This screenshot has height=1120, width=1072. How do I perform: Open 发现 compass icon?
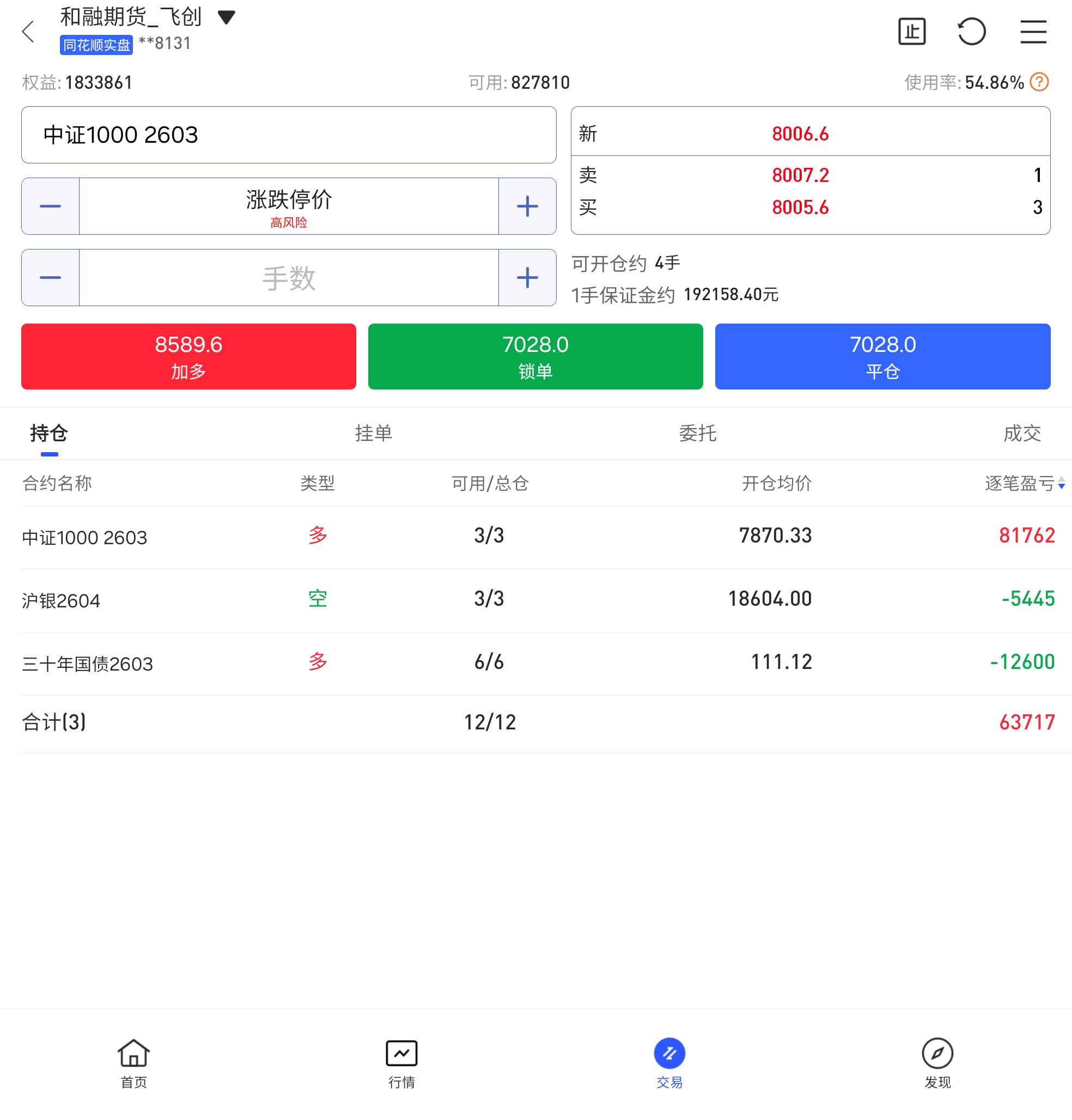[x=937, y=1052]
